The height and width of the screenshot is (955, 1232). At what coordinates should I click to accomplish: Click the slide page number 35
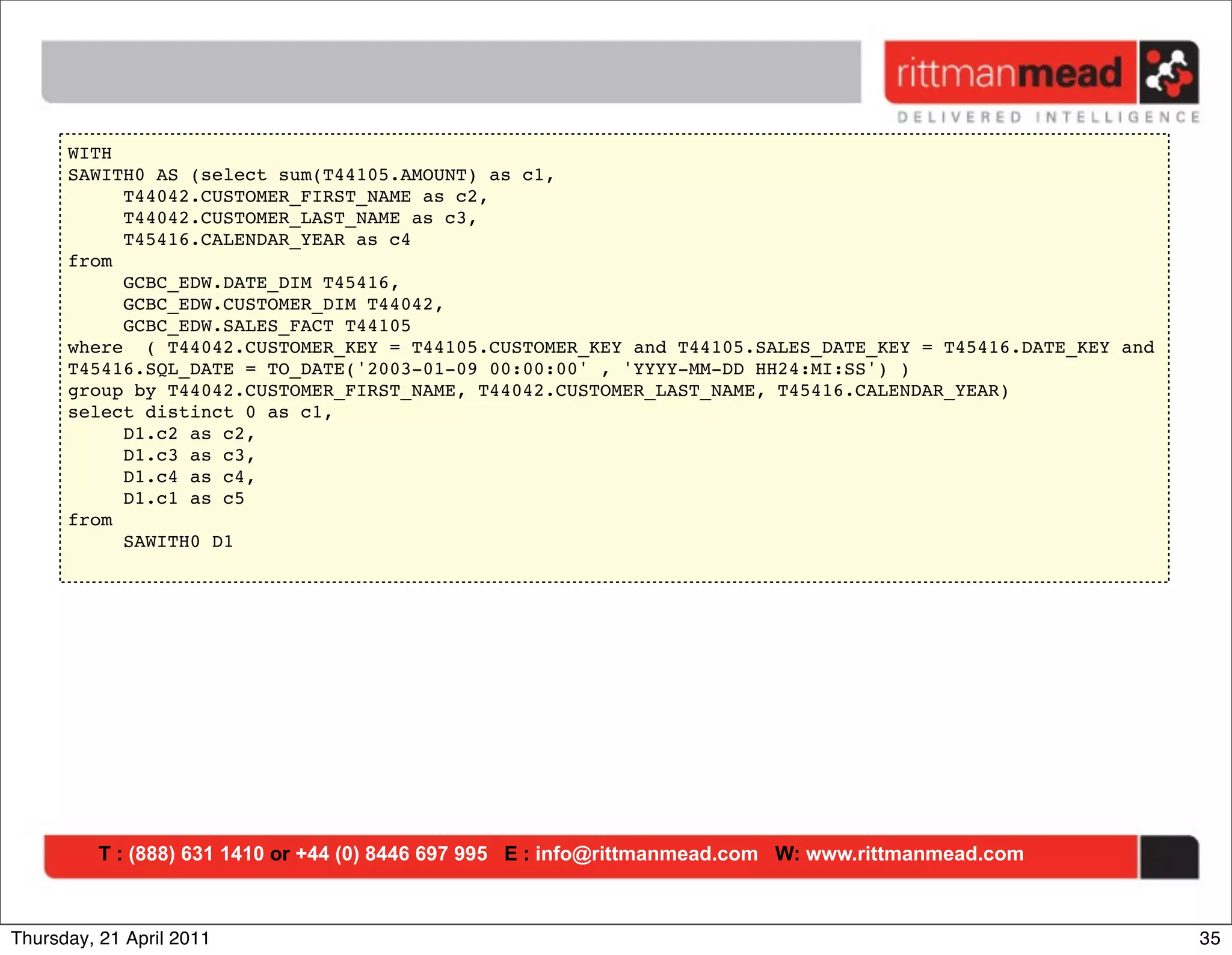click(x=1210, y=939)
